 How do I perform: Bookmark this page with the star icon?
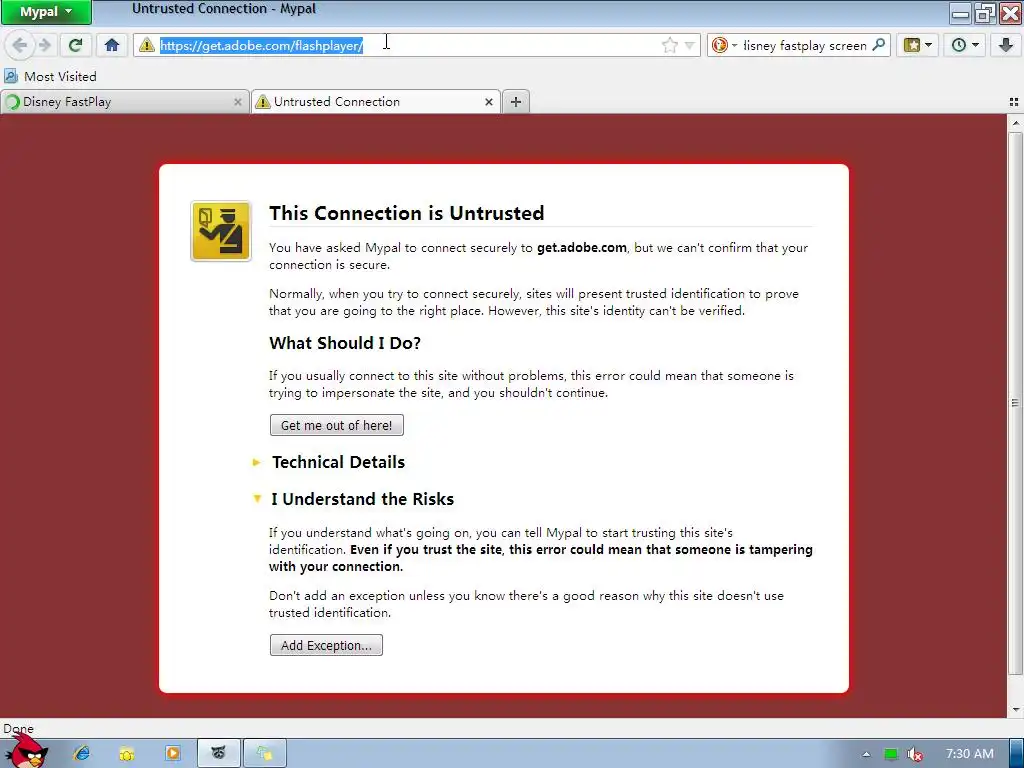pos(669,45)
